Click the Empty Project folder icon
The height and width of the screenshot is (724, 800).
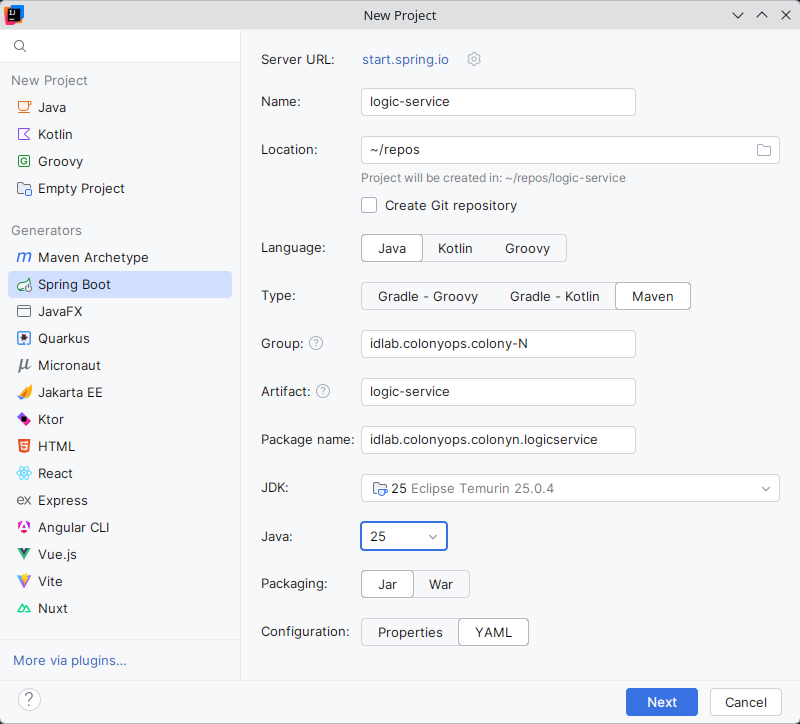coord(24,188)
